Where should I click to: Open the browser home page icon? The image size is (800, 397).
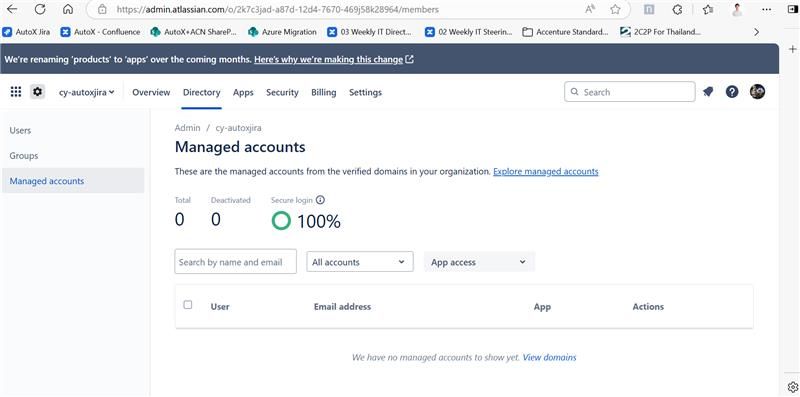[x=68, y=9]
